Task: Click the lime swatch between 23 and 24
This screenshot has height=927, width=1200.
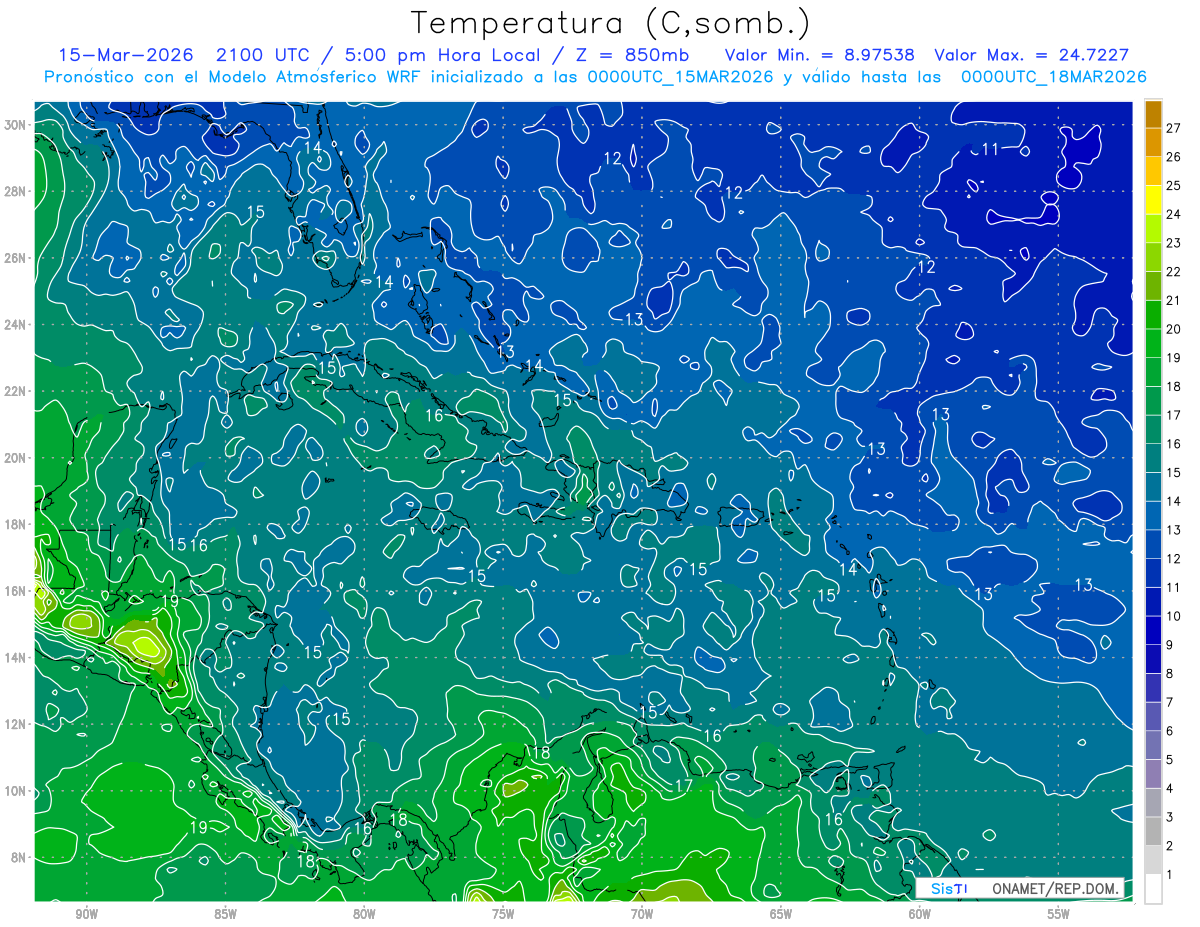Action: click(x=1153, y=229)
